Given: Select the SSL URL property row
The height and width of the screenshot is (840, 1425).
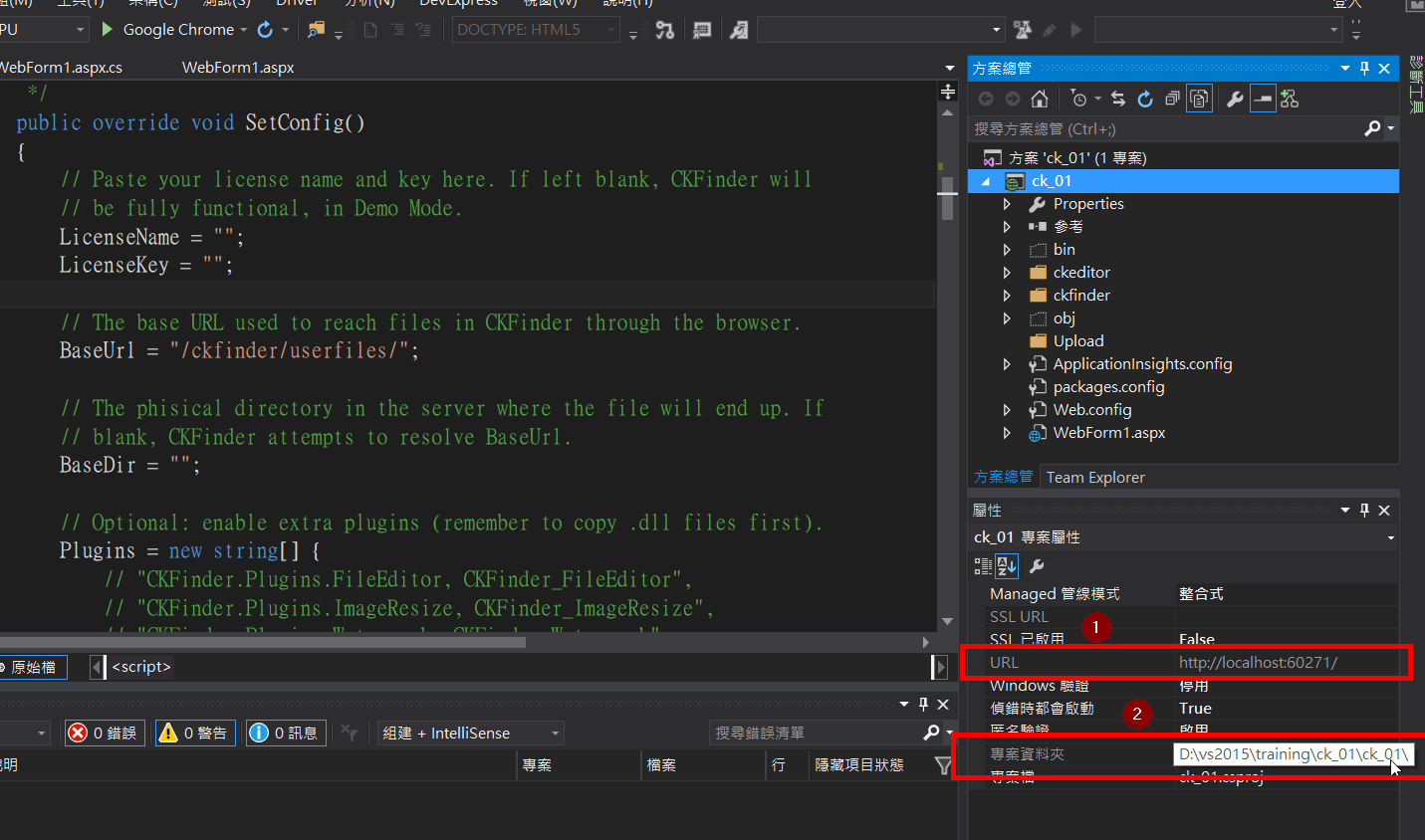Looking at the screenshot, I should (x=1191, y=617).
